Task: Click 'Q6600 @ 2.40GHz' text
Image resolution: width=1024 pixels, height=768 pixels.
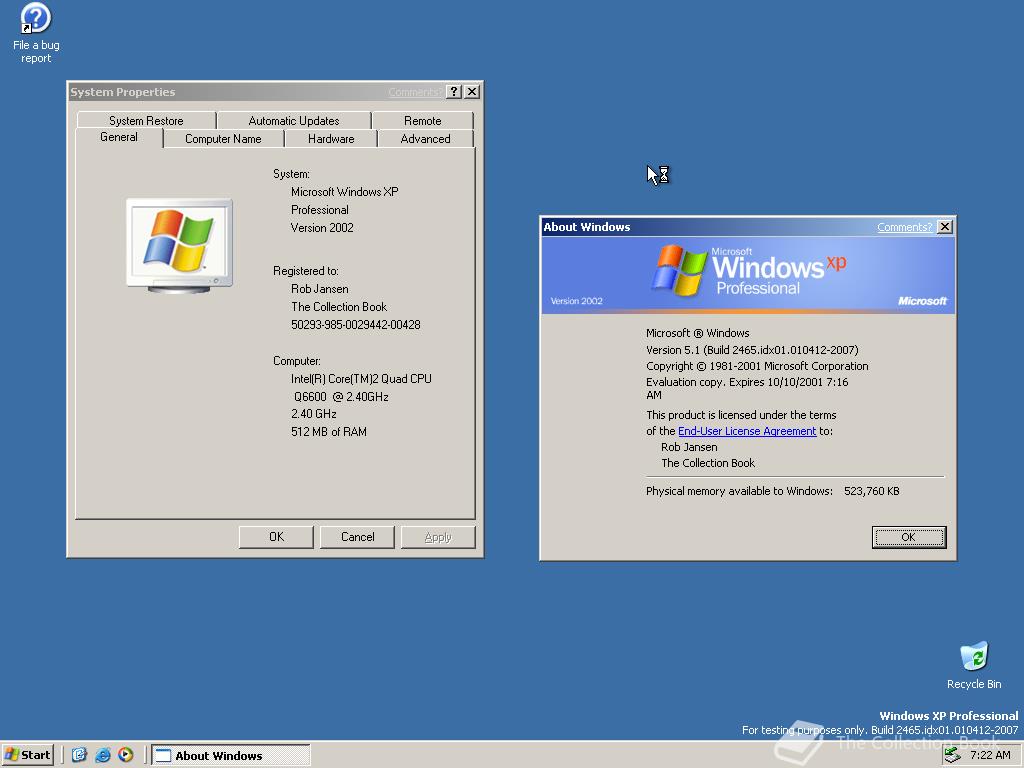Action: click(x=341, y=396)
